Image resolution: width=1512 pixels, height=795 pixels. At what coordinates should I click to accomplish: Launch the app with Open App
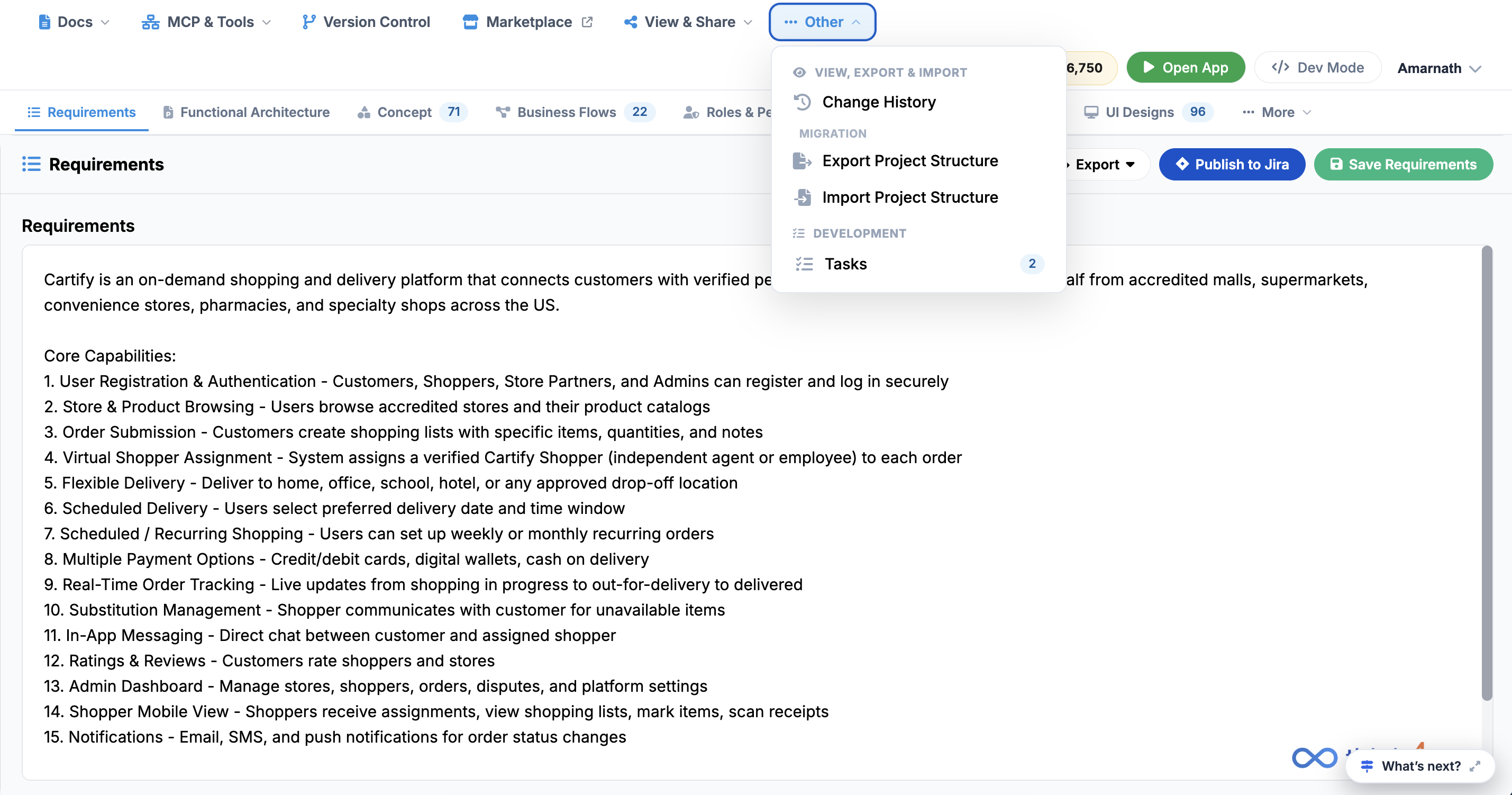[x=1186, y=68]
